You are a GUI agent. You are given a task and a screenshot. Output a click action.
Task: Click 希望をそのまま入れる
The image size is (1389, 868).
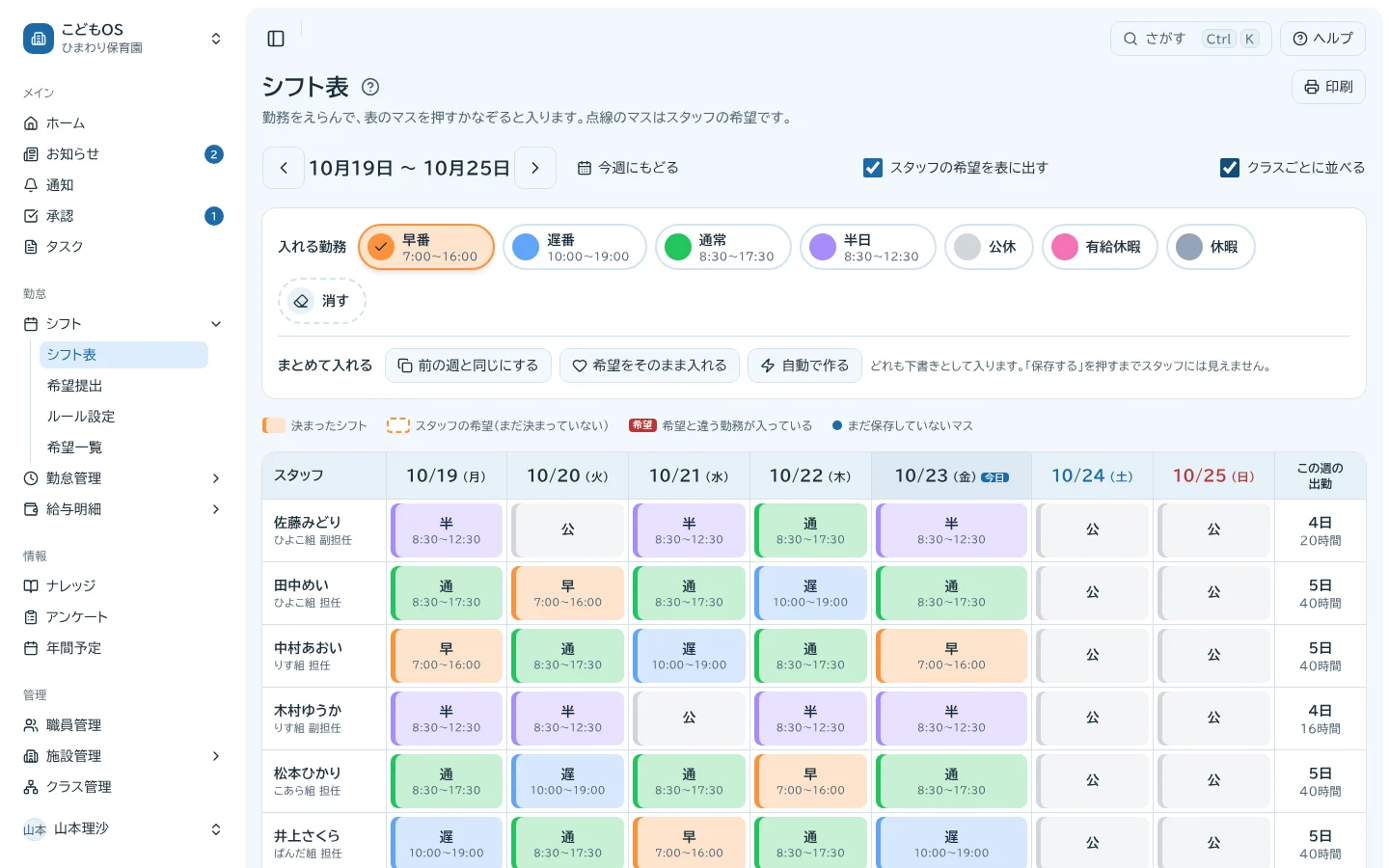coord(649,366)
